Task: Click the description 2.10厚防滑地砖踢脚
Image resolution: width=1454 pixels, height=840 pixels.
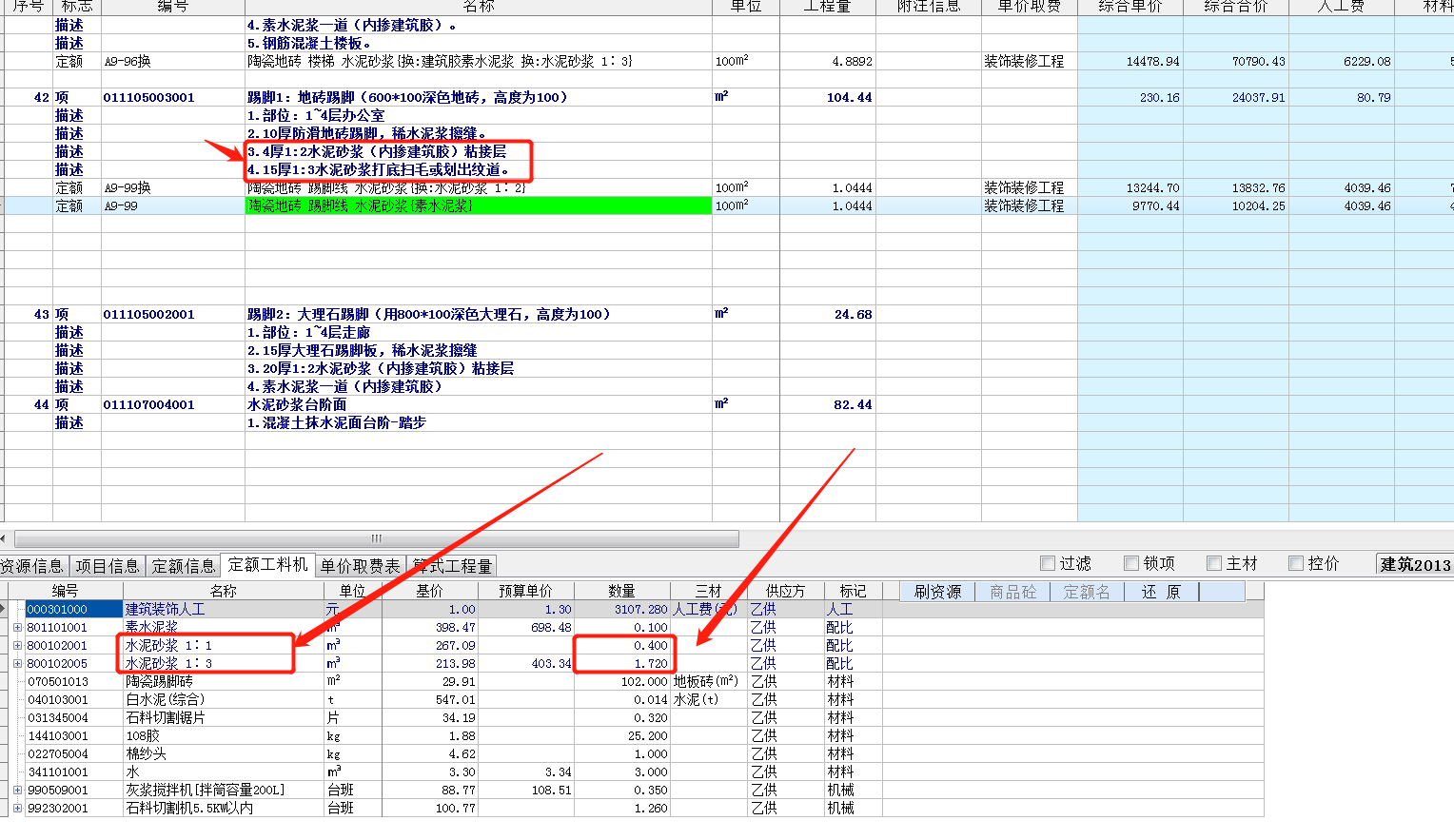Action: (366, 133)
